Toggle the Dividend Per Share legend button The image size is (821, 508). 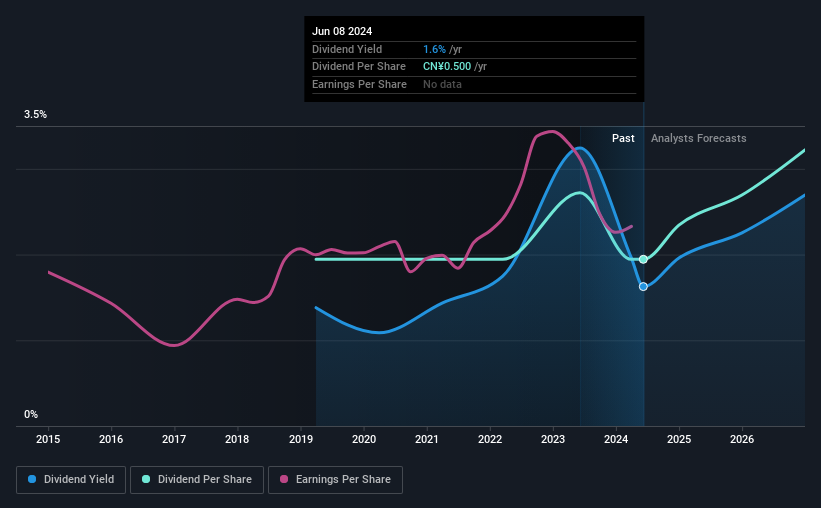coord(197,480)
